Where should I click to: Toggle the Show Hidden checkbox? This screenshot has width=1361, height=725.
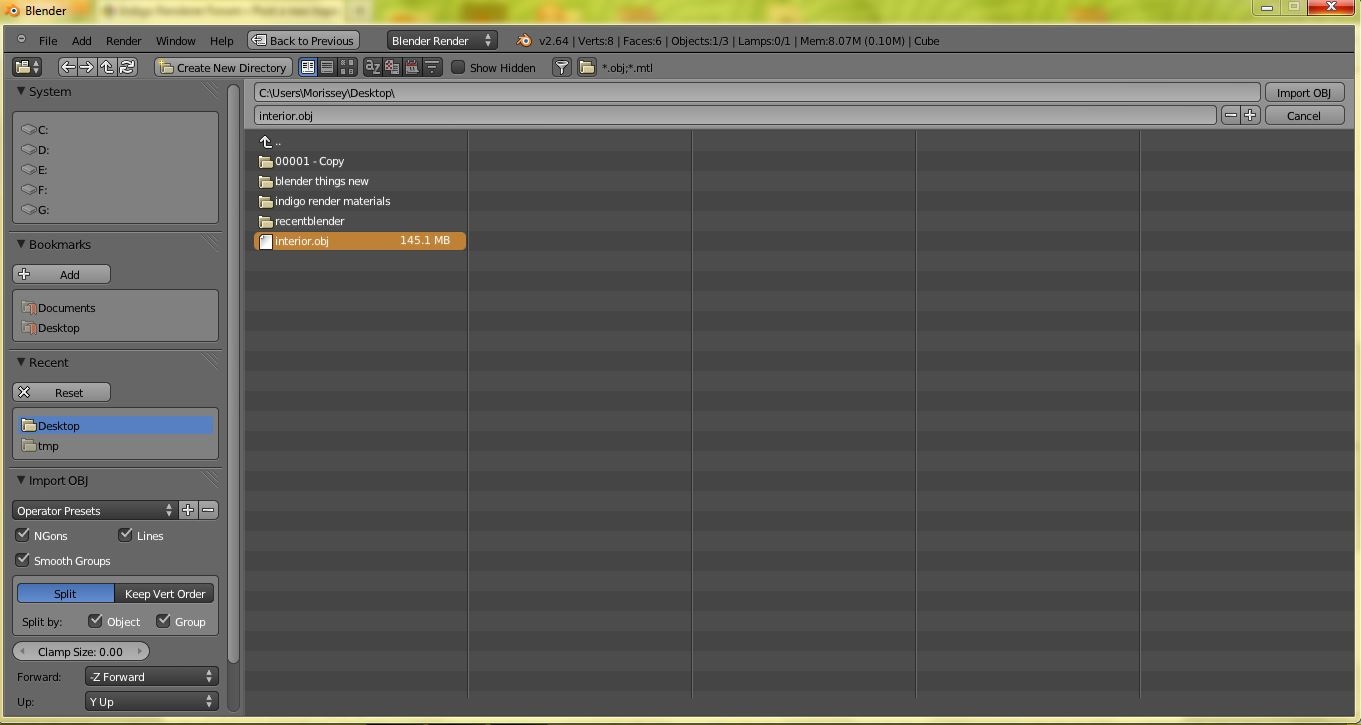point(458,67)
